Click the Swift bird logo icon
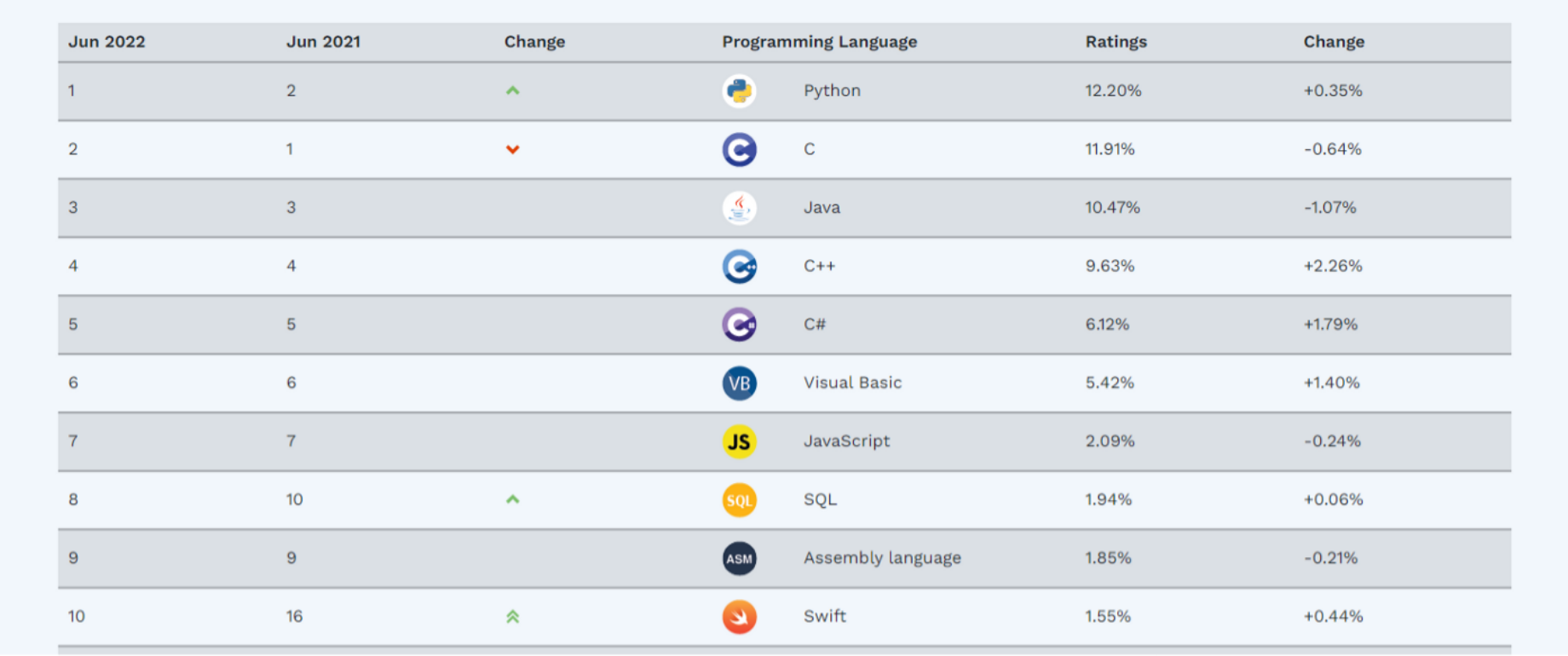The image size is (1568, 656). pyautogui.click(x=739, y=617)
